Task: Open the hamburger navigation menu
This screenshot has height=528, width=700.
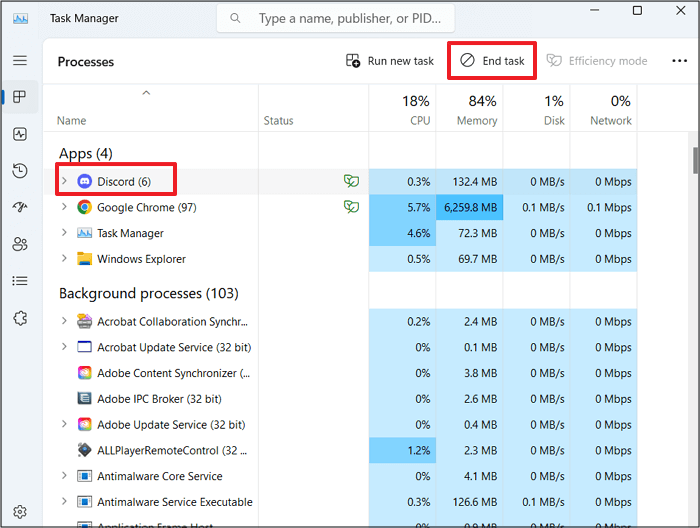Action: [20, 60]
